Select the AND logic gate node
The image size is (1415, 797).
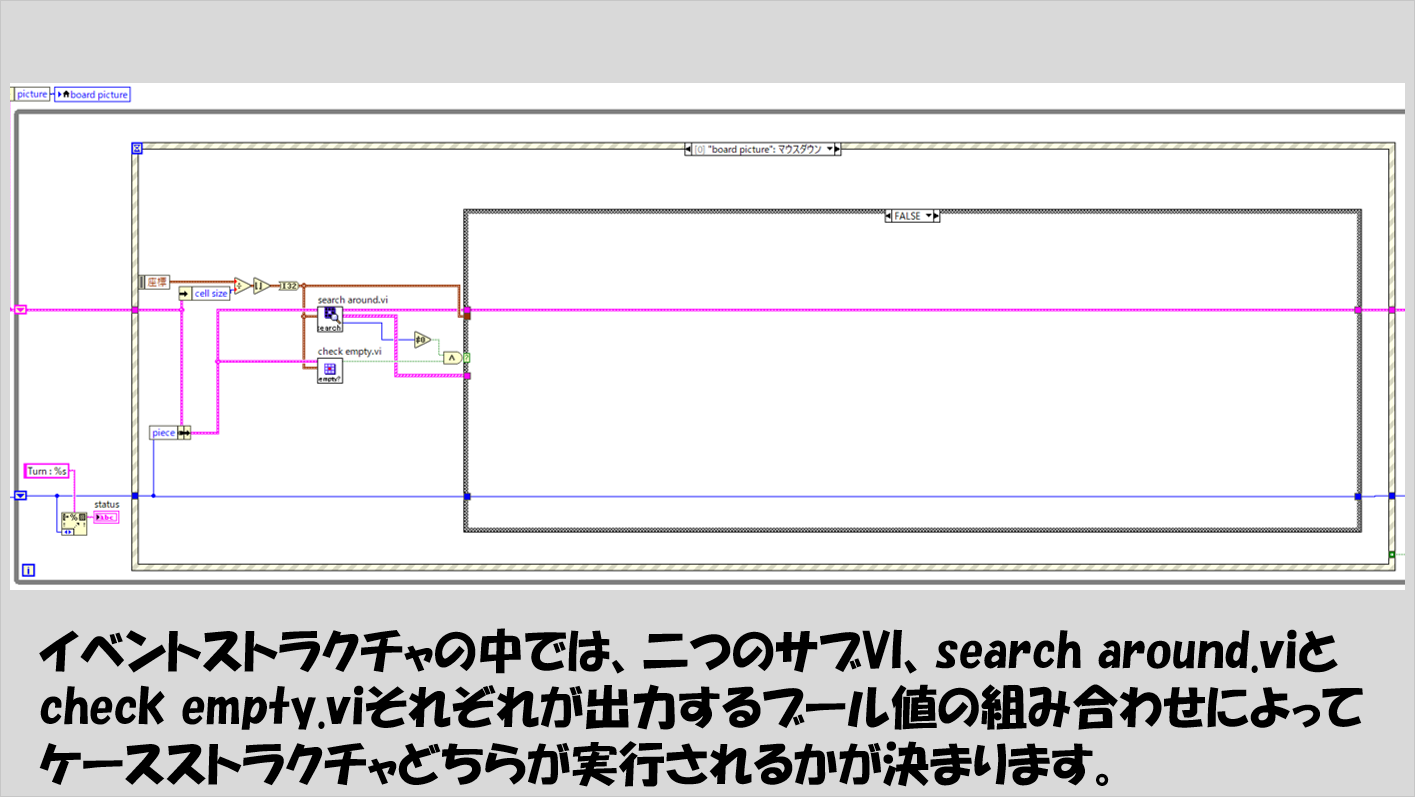click(x=453, y=357)
